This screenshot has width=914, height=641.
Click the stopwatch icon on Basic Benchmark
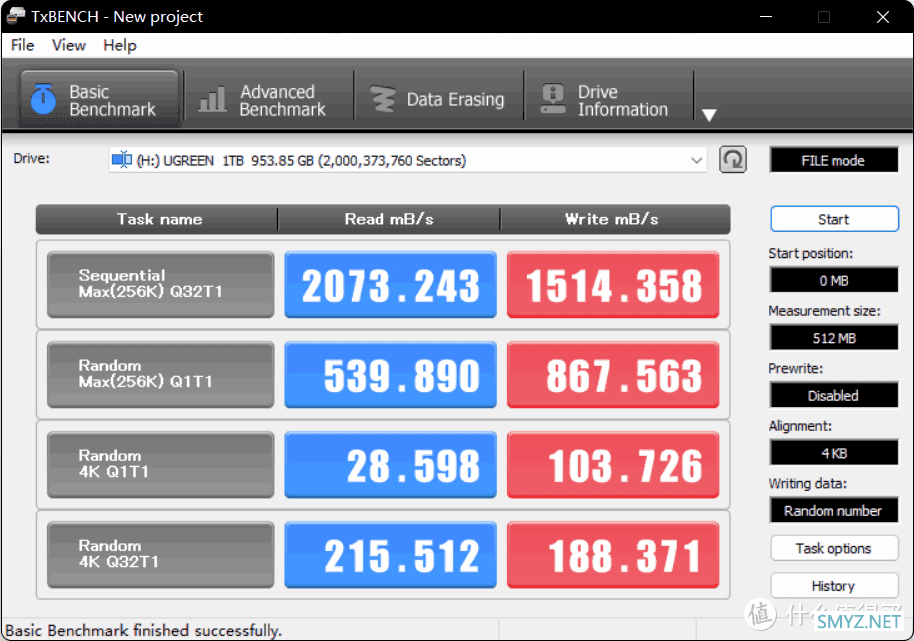tap(43, 98)
